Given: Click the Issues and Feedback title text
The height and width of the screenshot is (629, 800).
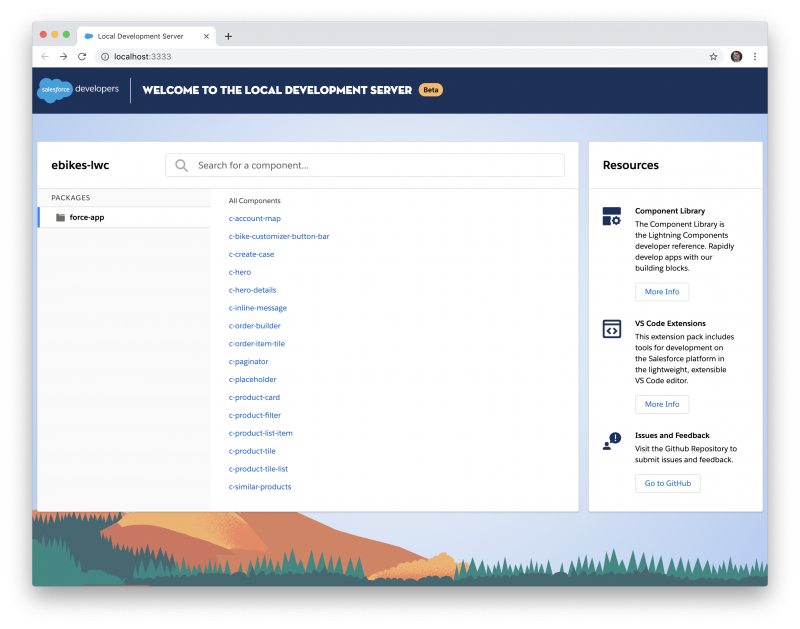Looking at the screenshot, I should point(672,435).
